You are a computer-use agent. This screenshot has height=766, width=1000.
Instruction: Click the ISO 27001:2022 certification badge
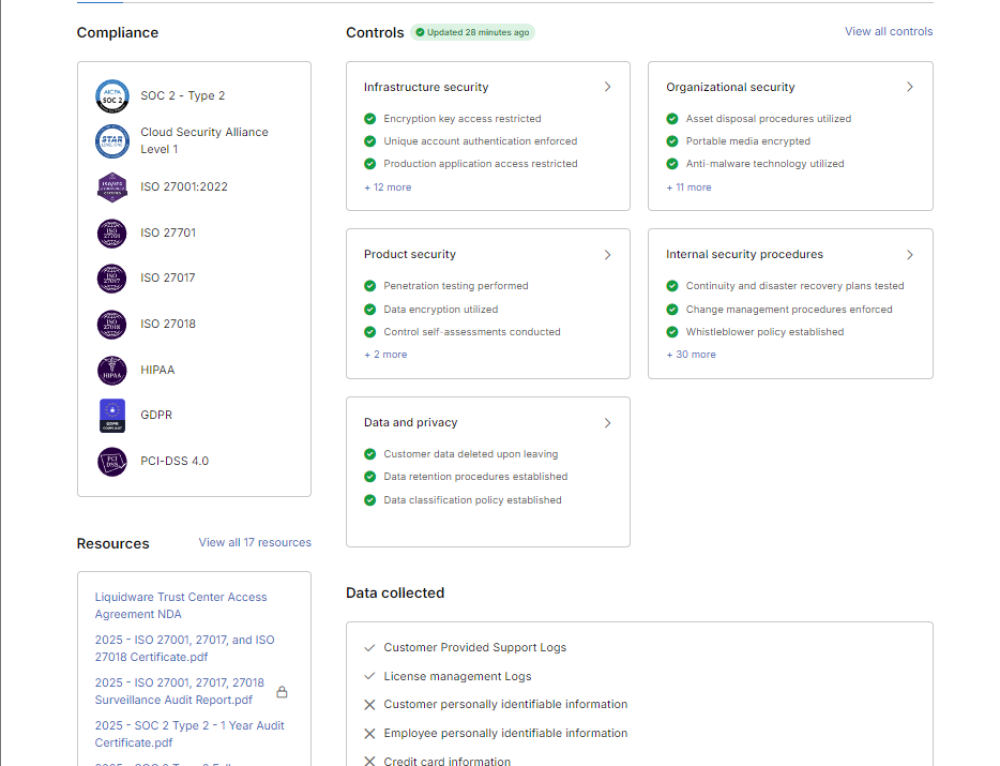(x=112, y=187)
